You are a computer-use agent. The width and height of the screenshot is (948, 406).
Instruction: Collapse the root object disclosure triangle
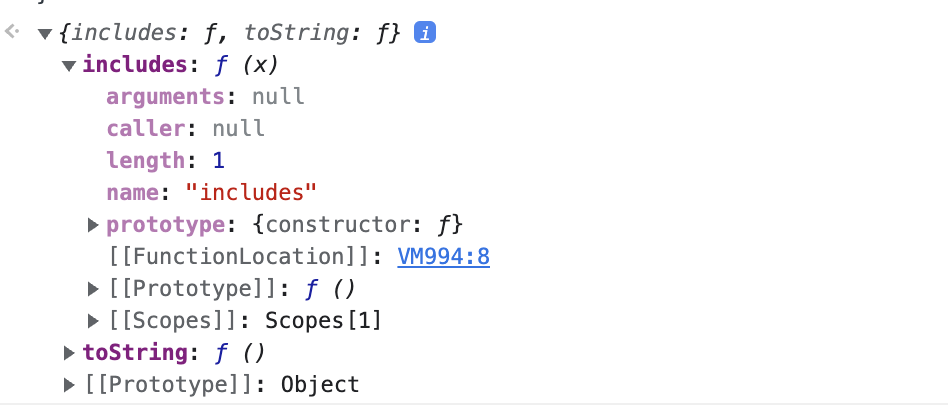pos(45,34)
